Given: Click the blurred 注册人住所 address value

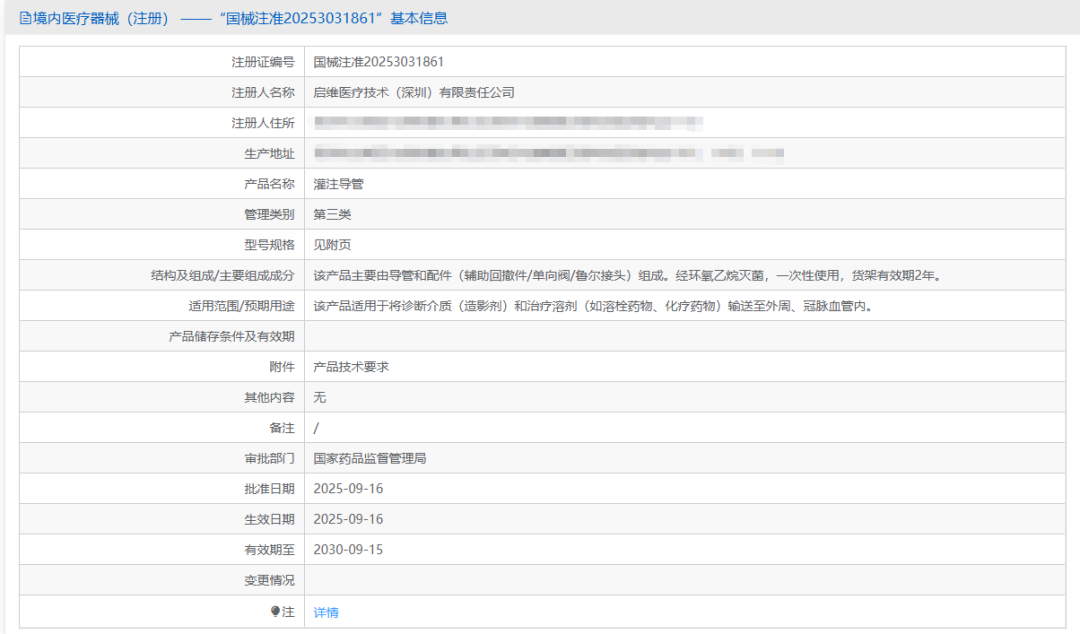Looking at the screenshot, I should coord(508,123).
